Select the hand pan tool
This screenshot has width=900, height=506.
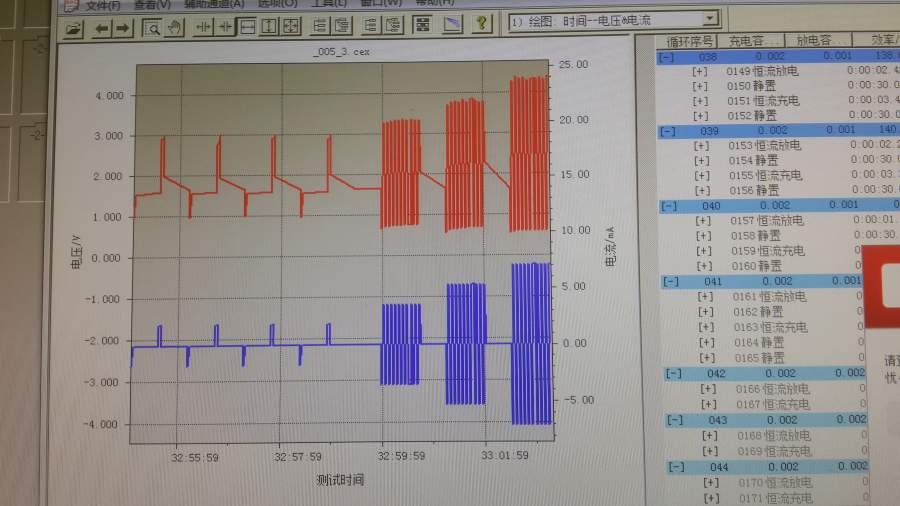[174, 27]
